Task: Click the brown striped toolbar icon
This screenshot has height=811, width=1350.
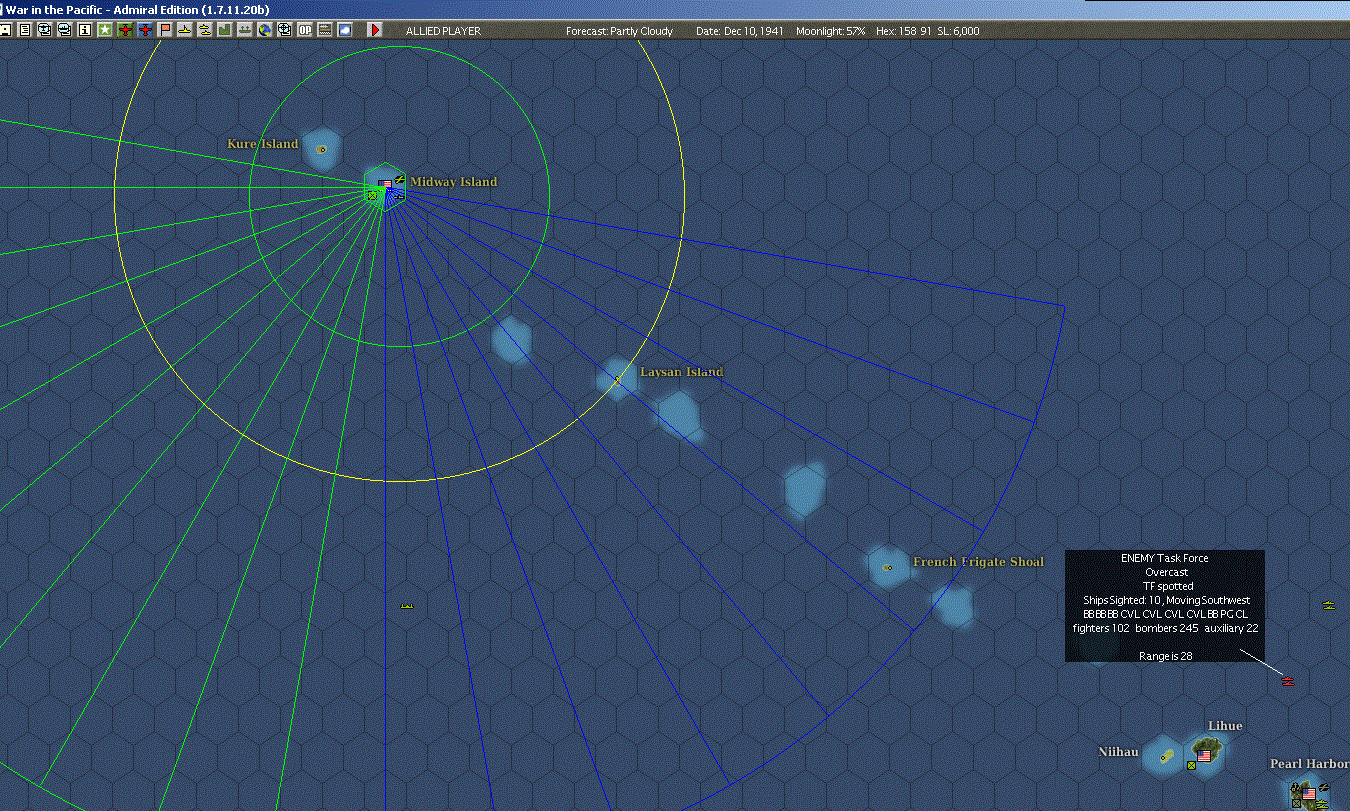Action: [324, 30]
